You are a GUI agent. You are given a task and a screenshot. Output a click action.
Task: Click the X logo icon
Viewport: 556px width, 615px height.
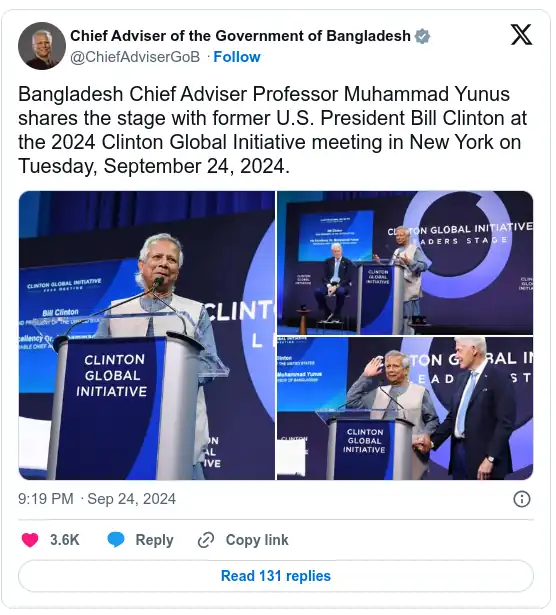point(521,35)
